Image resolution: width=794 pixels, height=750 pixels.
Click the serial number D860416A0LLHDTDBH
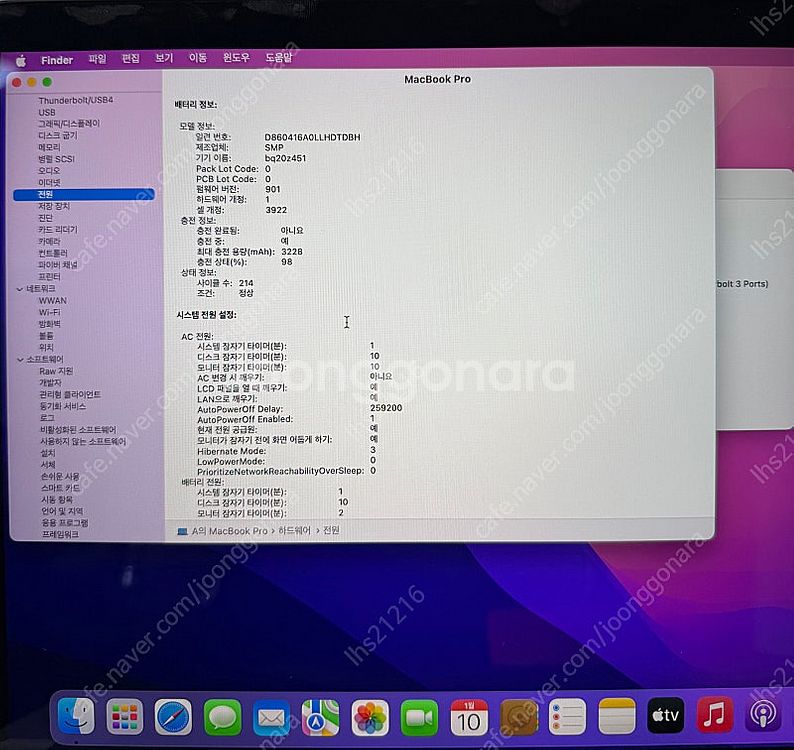tap(312, 137)
